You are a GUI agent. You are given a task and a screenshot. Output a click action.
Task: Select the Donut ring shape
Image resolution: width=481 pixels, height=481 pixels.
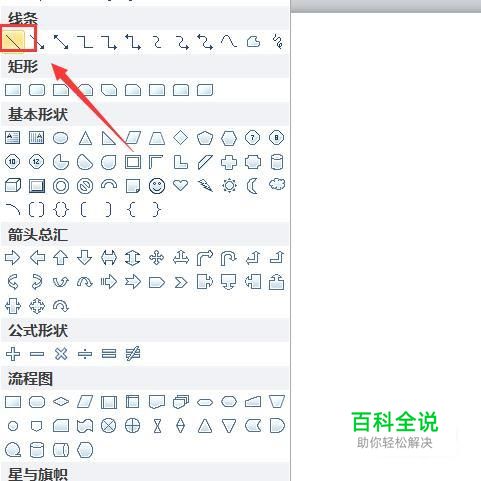61,186
